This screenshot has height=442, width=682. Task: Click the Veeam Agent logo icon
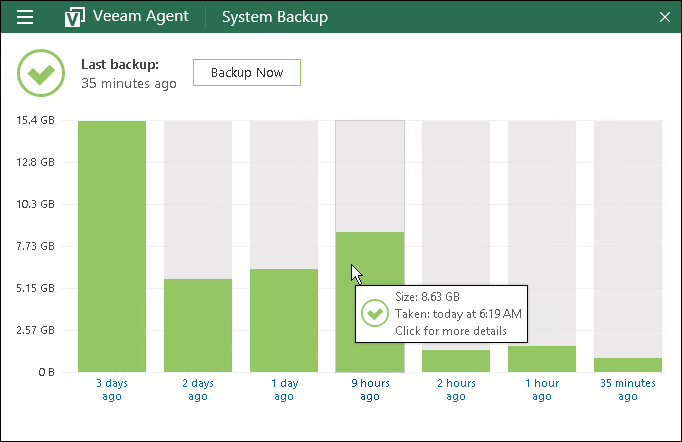pyautogui.click(x=74, y=17)
